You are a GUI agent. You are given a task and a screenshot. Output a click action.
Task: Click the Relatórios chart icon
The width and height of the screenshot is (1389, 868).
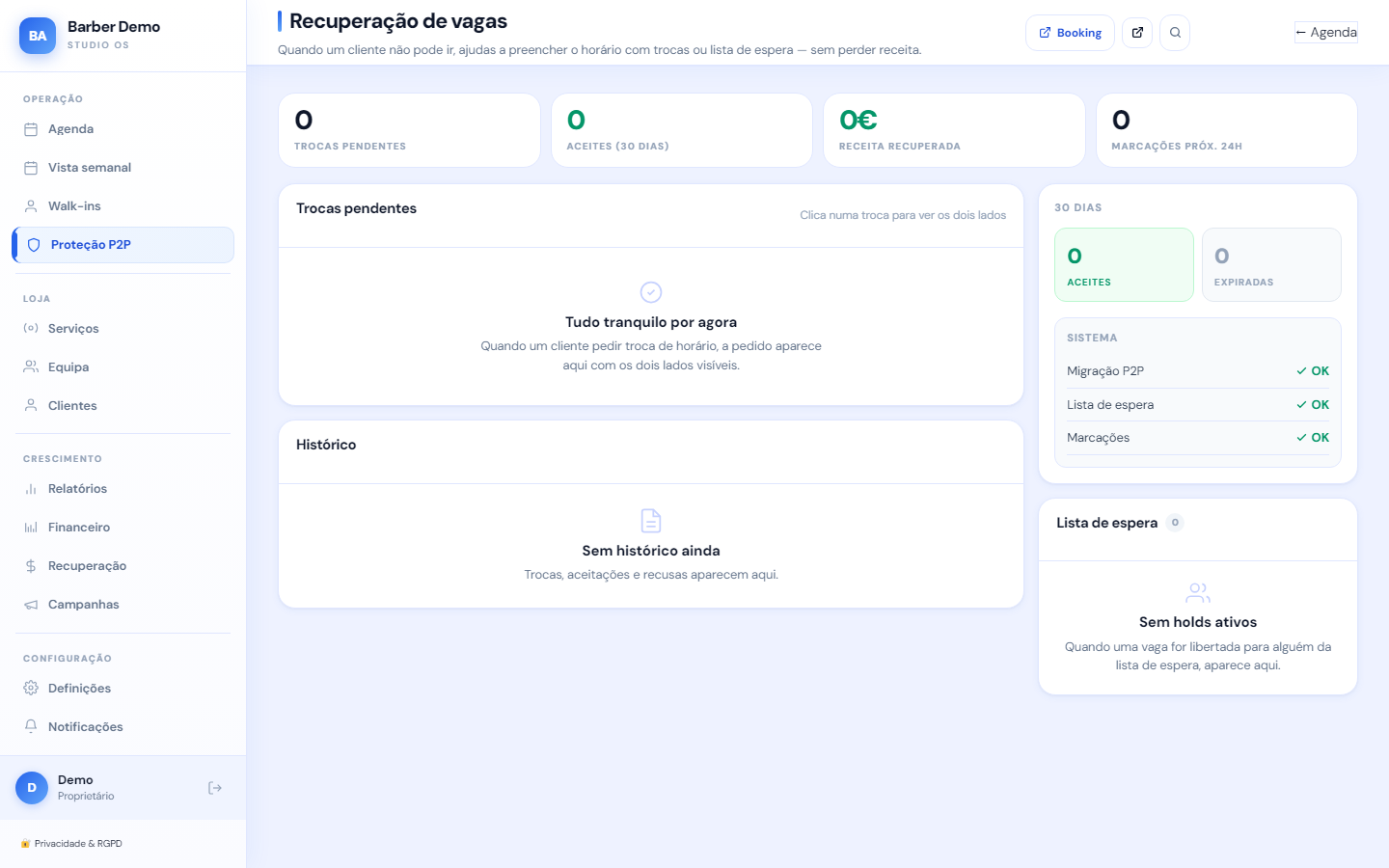(31, 489)
